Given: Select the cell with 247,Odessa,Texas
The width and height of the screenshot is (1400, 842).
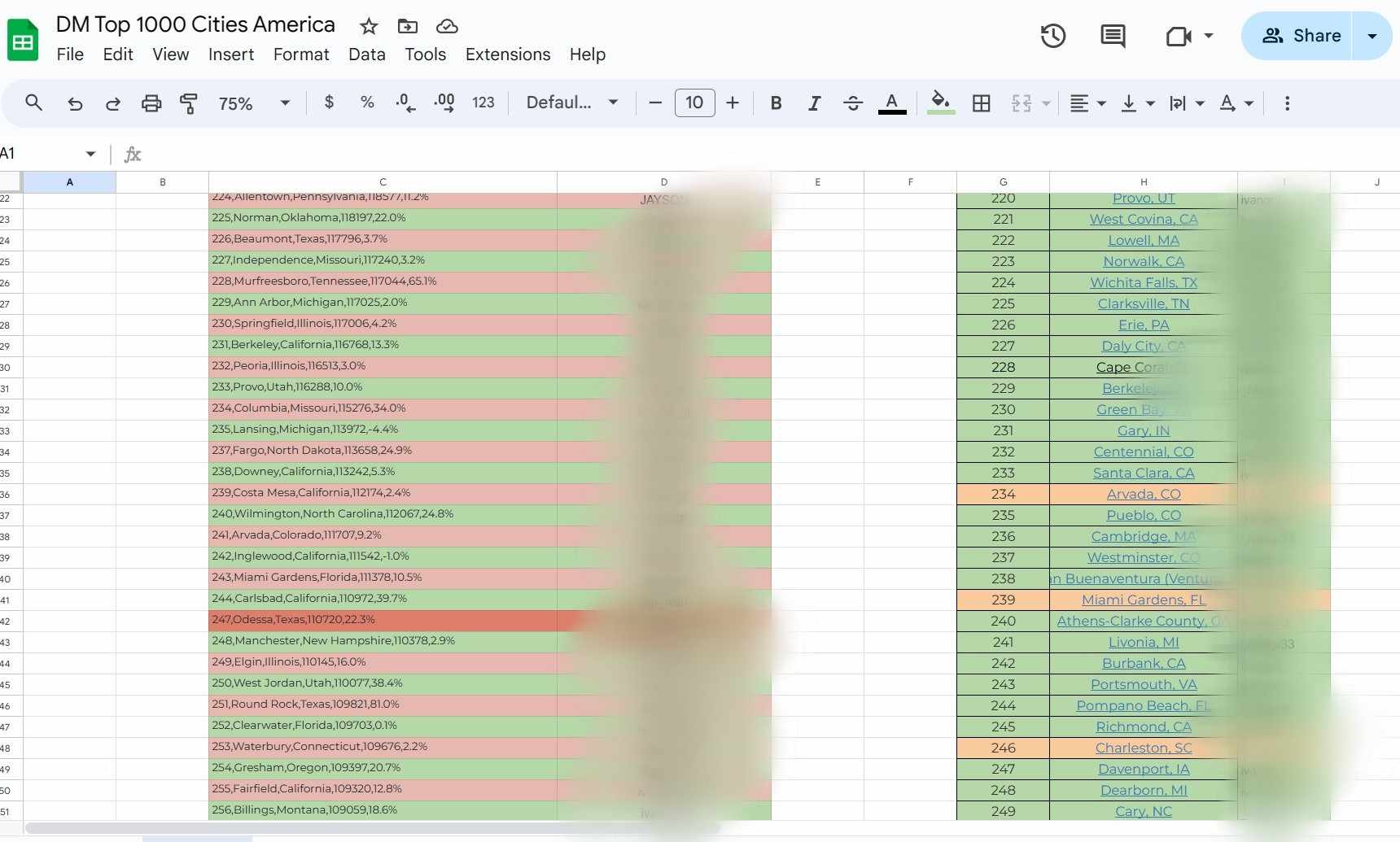Looking at the screenshot, I should click(x=383, y=621).
